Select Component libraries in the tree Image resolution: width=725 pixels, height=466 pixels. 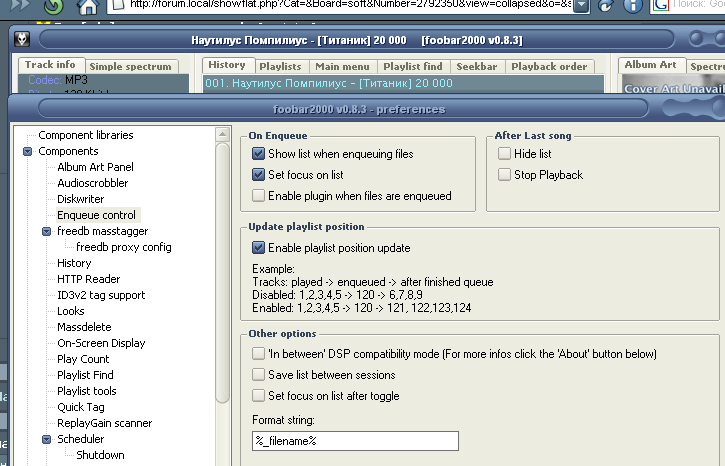click(x=86, y=135)
